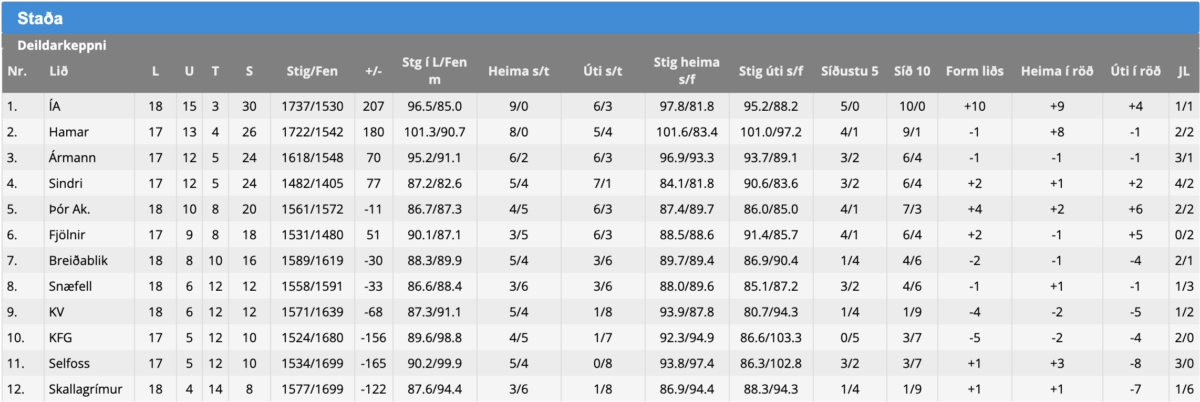
Task: Select the Ármann team row name
Action: tap(70, 158)
